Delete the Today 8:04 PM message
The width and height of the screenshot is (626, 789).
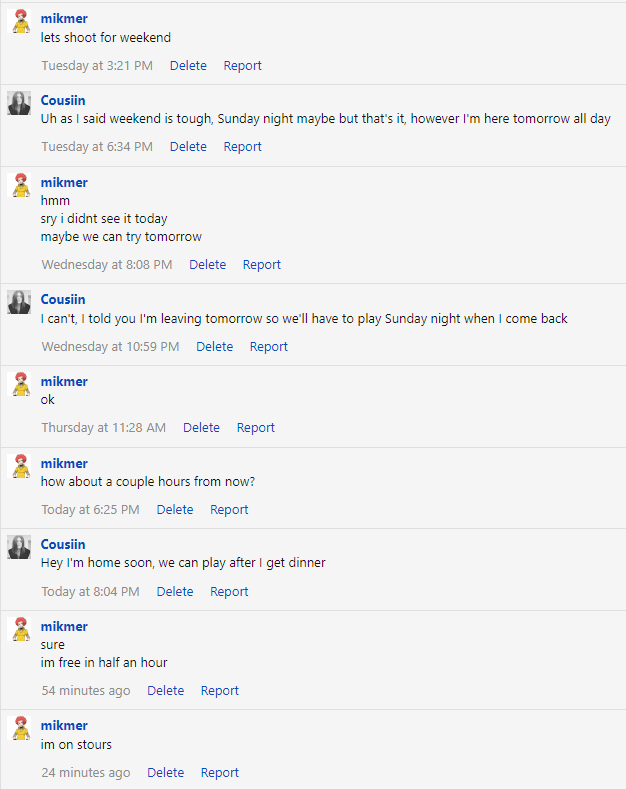coord(174,592)
